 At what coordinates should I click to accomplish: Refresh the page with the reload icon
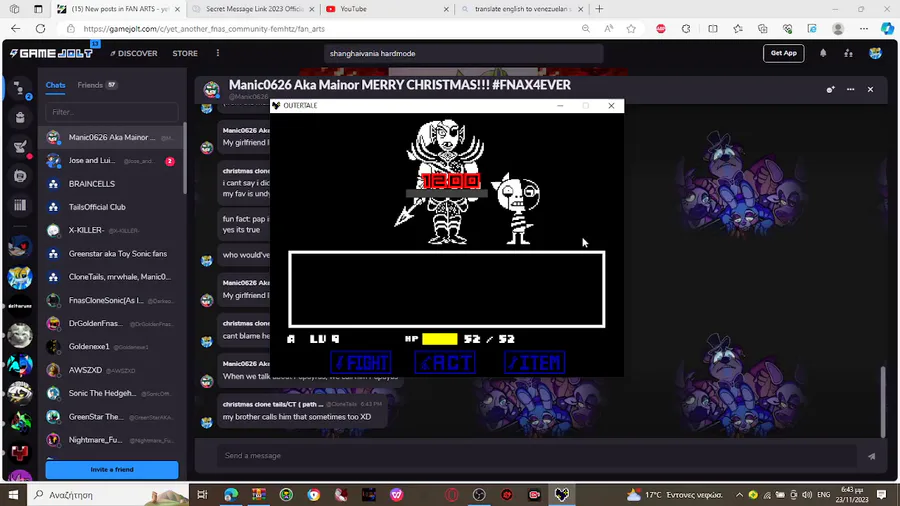40,29
